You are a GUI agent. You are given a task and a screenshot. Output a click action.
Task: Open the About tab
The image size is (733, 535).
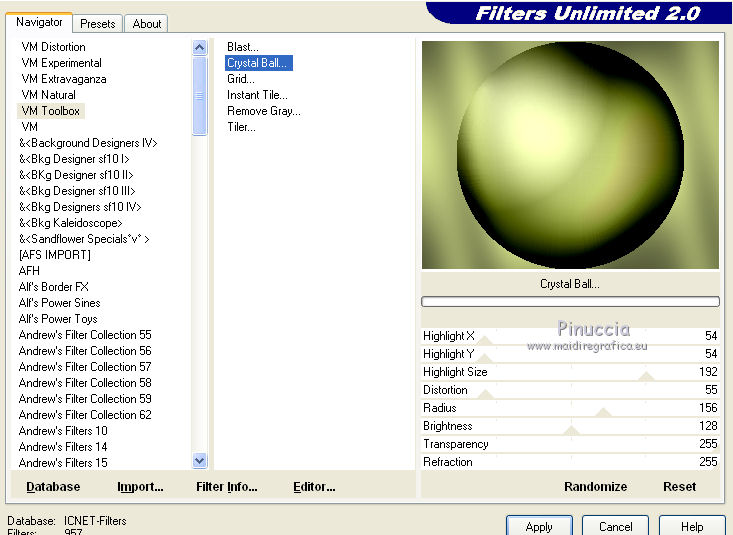(147, 24)
